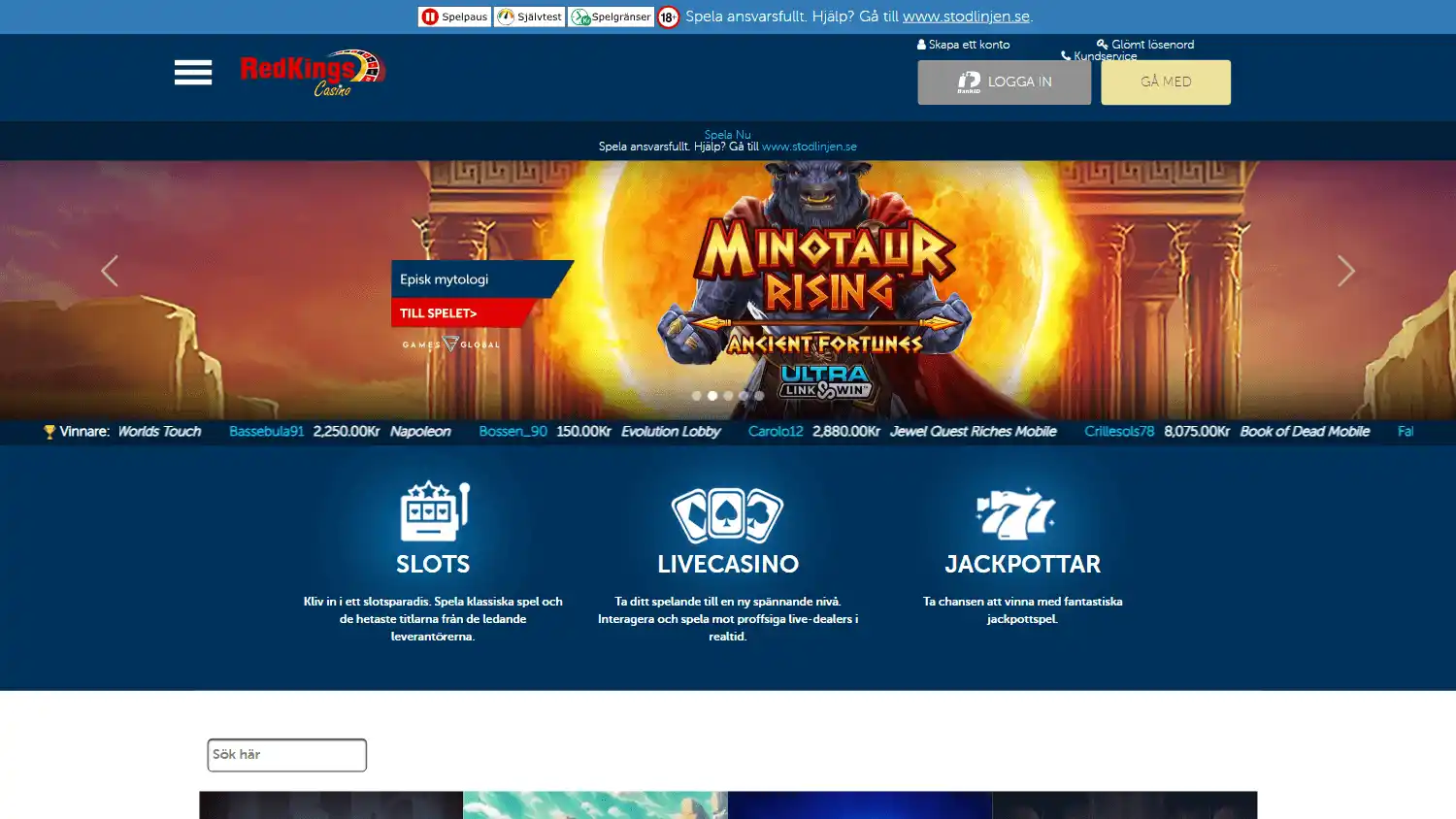
Task: Open Skapa ett konto link
Action: tap(964, 45)
